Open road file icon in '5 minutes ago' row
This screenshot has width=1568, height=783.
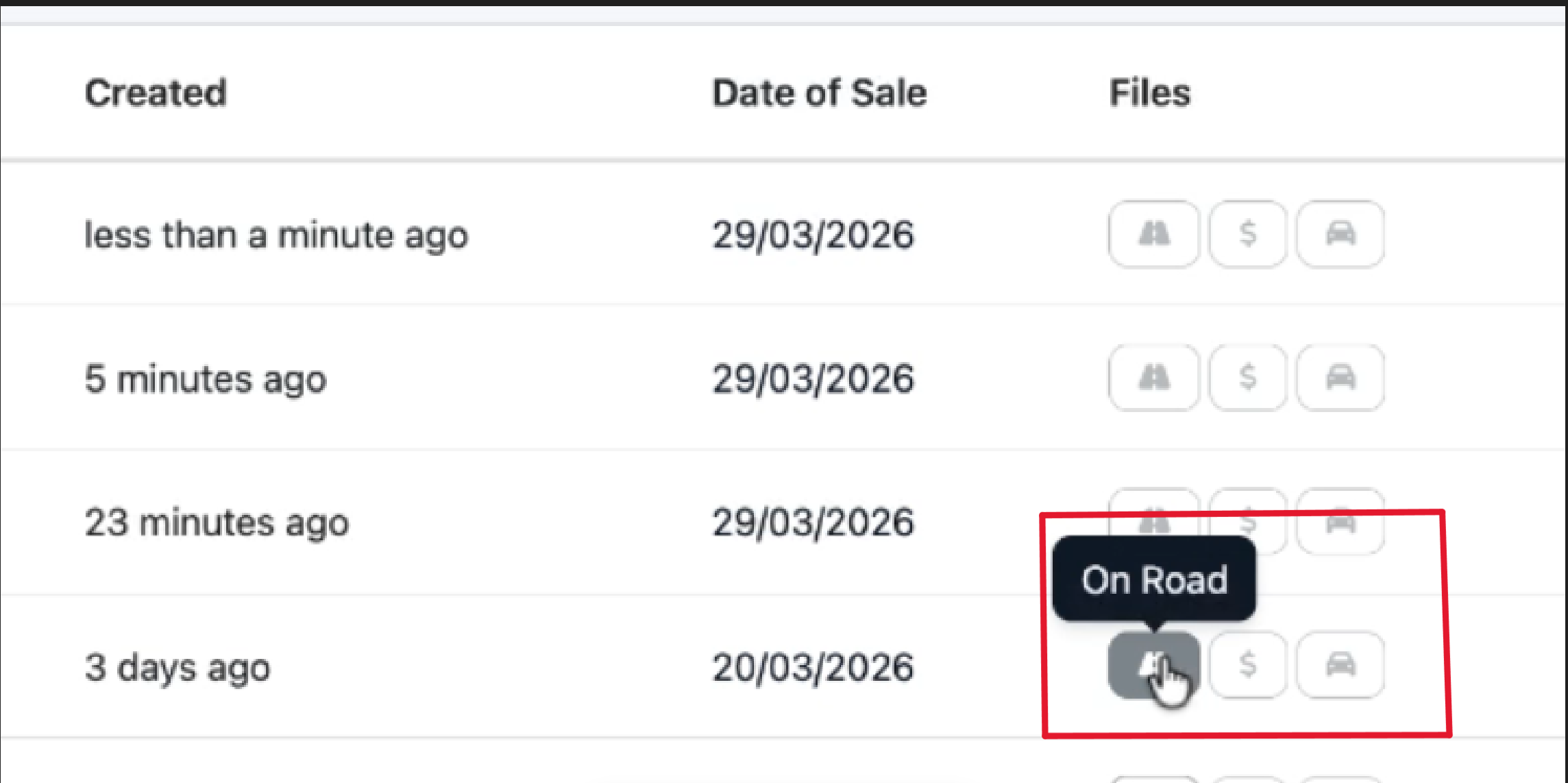coord(1153,378)
